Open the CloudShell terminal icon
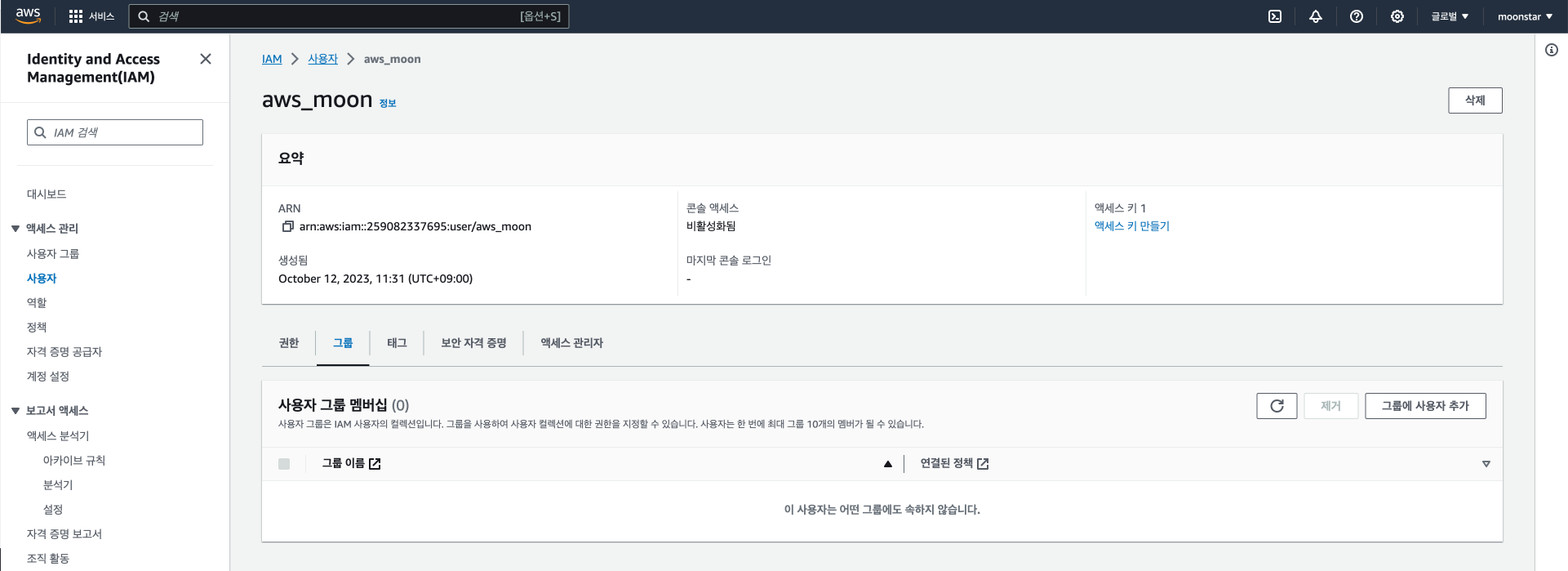Screen dimensions: 1568x571 coord(1275,16)
